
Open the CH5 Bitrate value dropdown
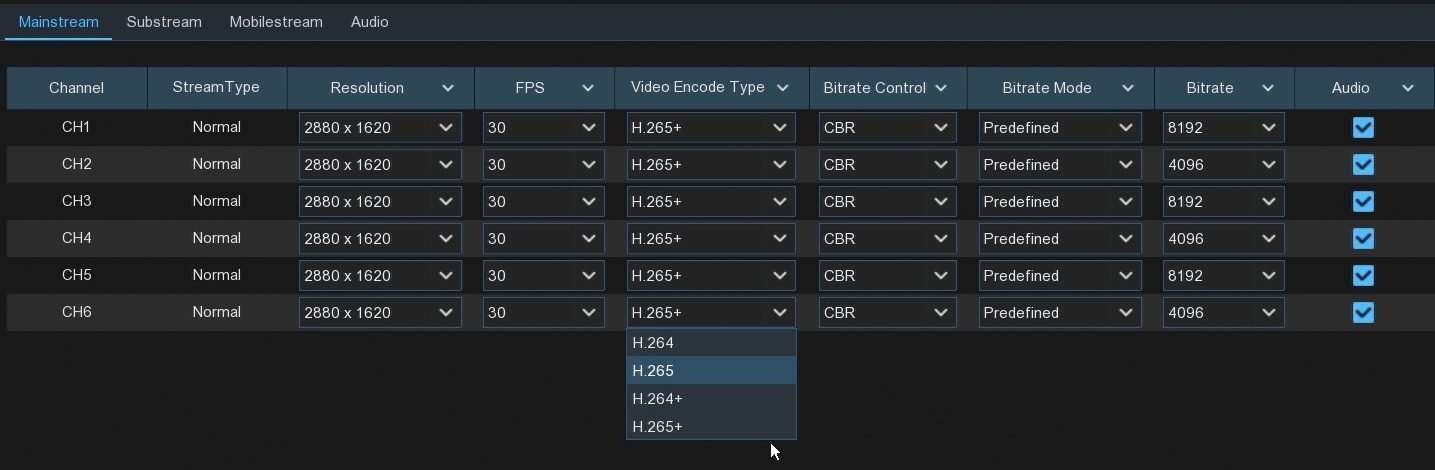(1223, 276)
